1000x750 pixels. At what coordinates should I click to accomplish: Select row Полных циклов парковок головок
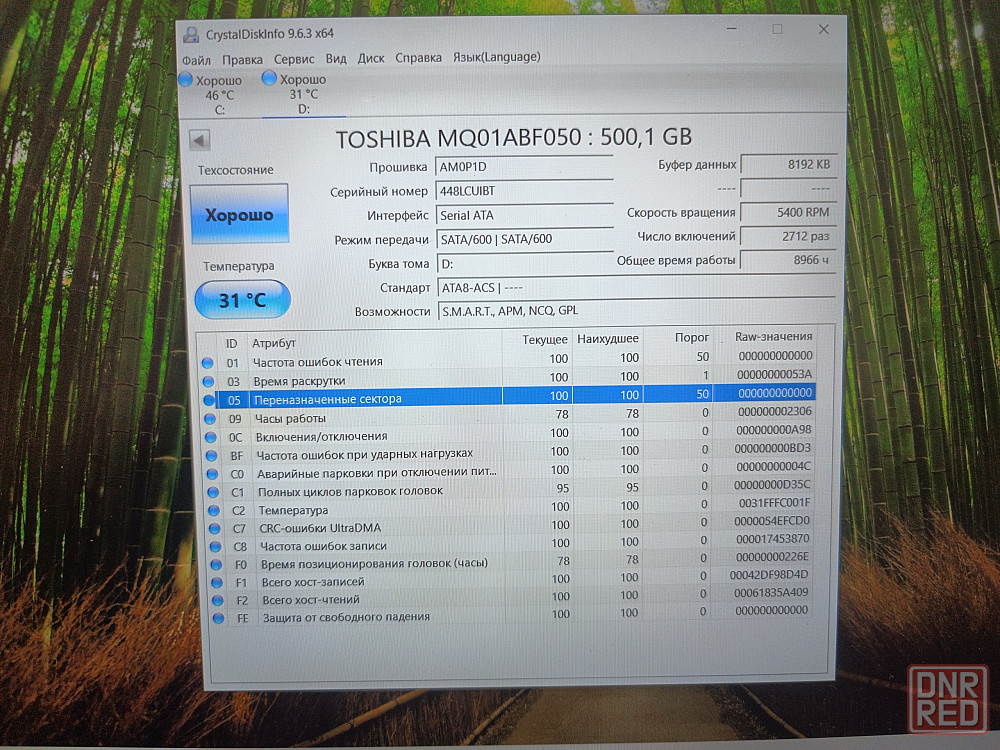point(512,489)
